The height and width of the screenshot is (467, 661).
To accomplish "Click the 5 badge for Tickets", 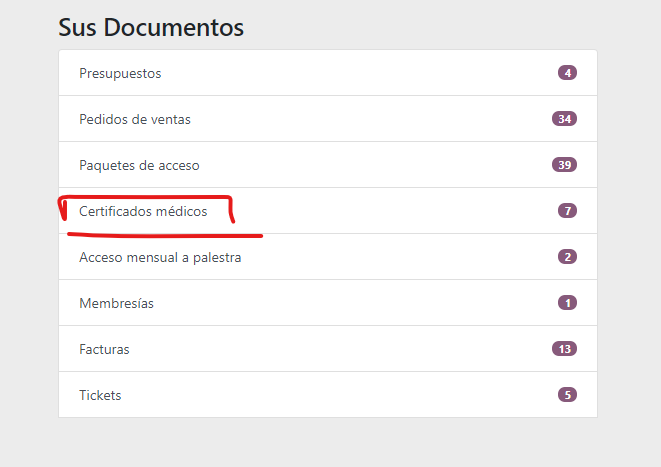I will pyautogui.click(x=567, y=395).
